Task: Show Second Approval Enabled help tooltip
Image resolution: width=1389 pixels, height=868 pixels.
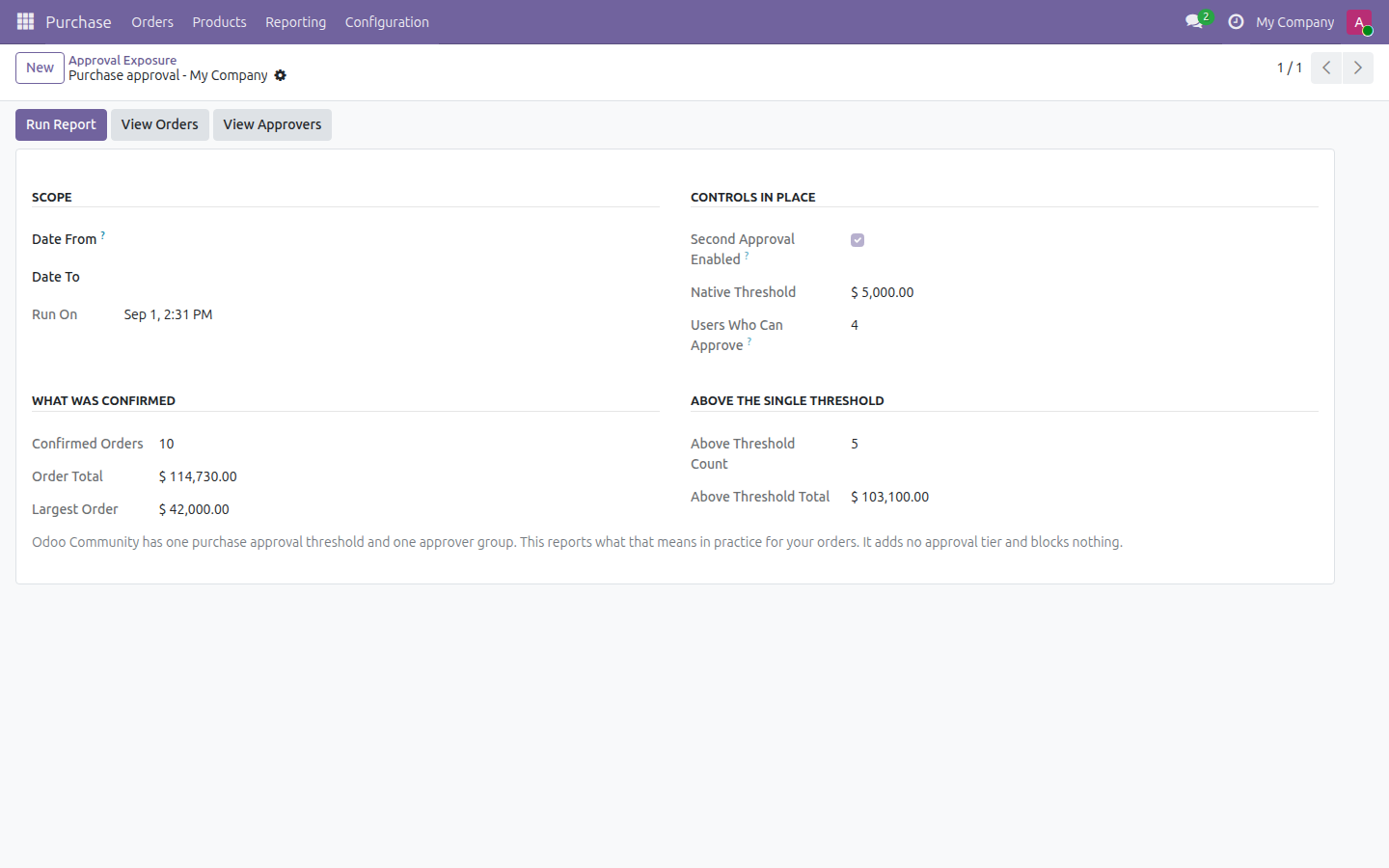Action: click(747, 256)
